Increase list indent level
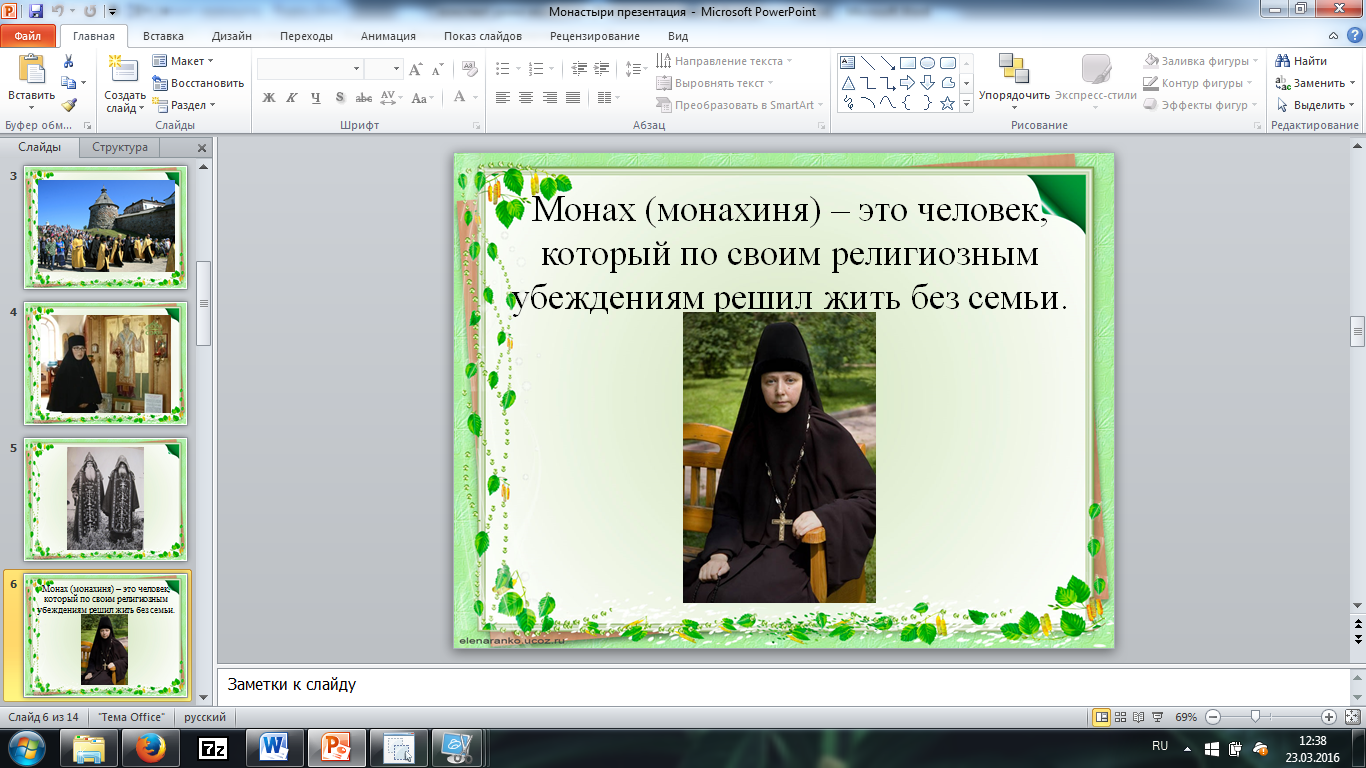Viewport: 1366px width, 768px height. [x=601, y=69]
